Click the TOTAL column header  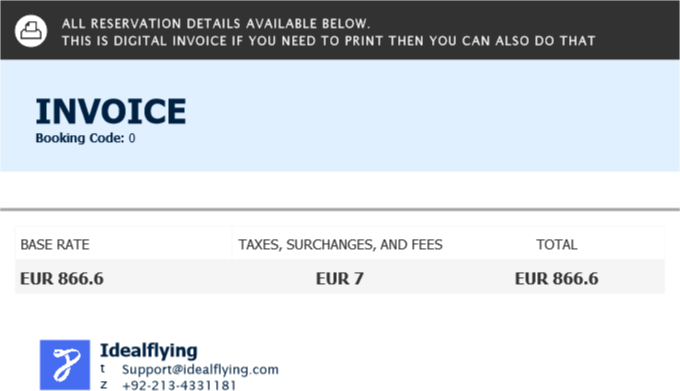point(556,244)
